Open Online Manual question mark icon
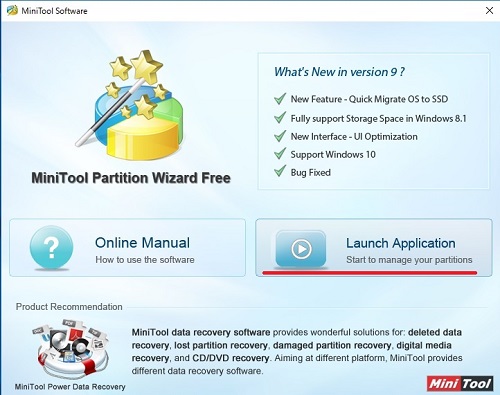This screenshot has height=395, width=500. click(51, 247)
